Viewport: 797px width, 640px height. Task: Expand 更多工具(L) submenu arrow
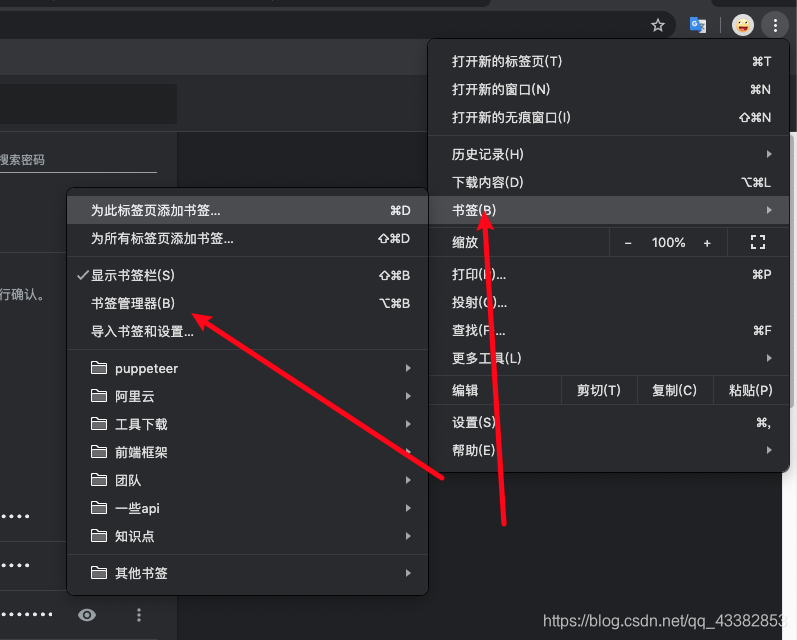pyautogui.click(x=769, y=358)
